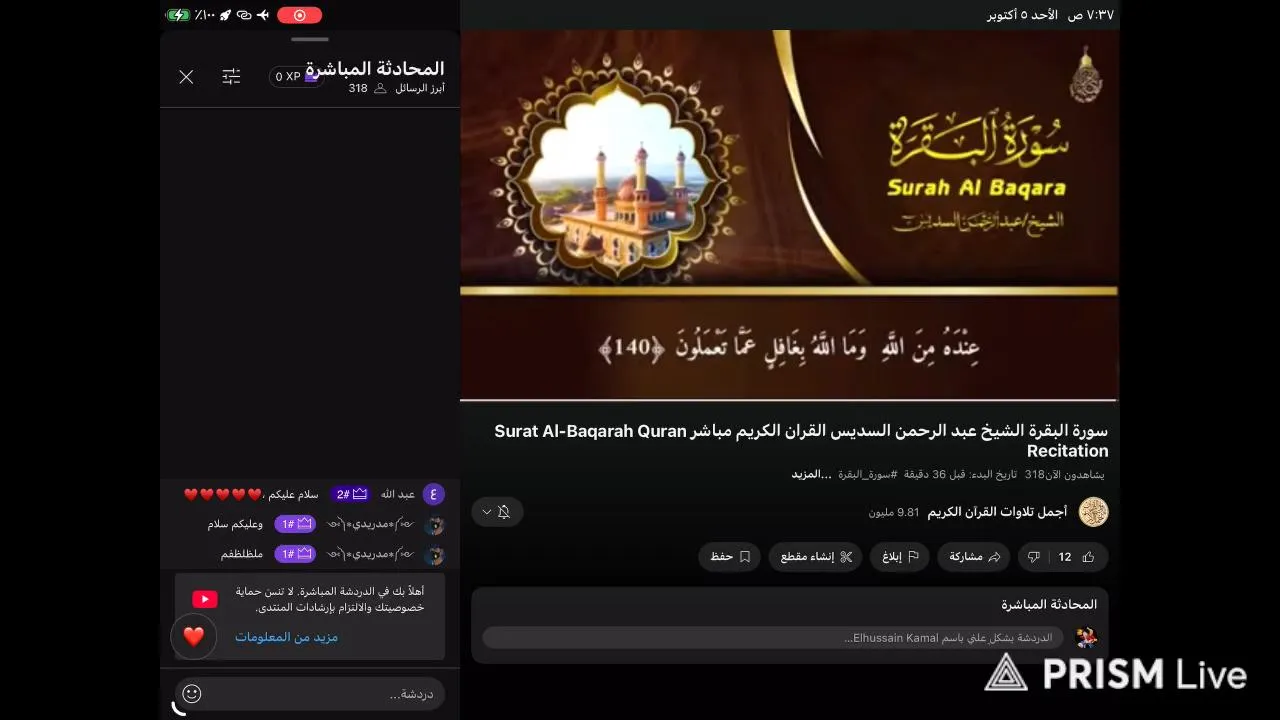Image resolution: width=1280 pixels, height=720 pixels.
Task: Open the 'مزيد من المعلومات' link
Action: point(286,637)
